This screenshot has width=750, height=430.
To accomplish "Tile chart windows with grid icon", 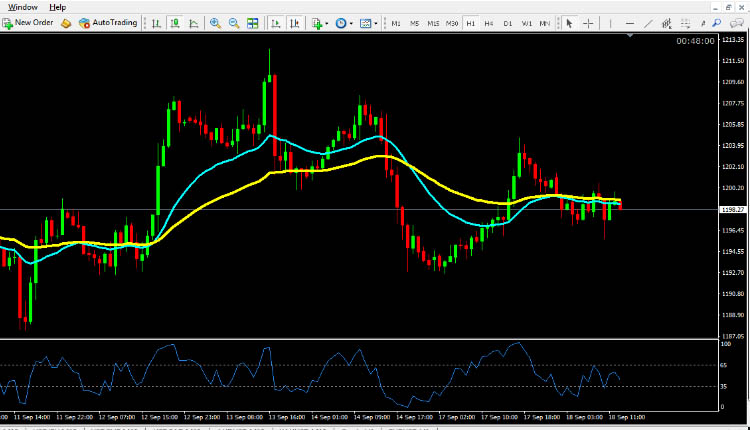I will (253, 22).
